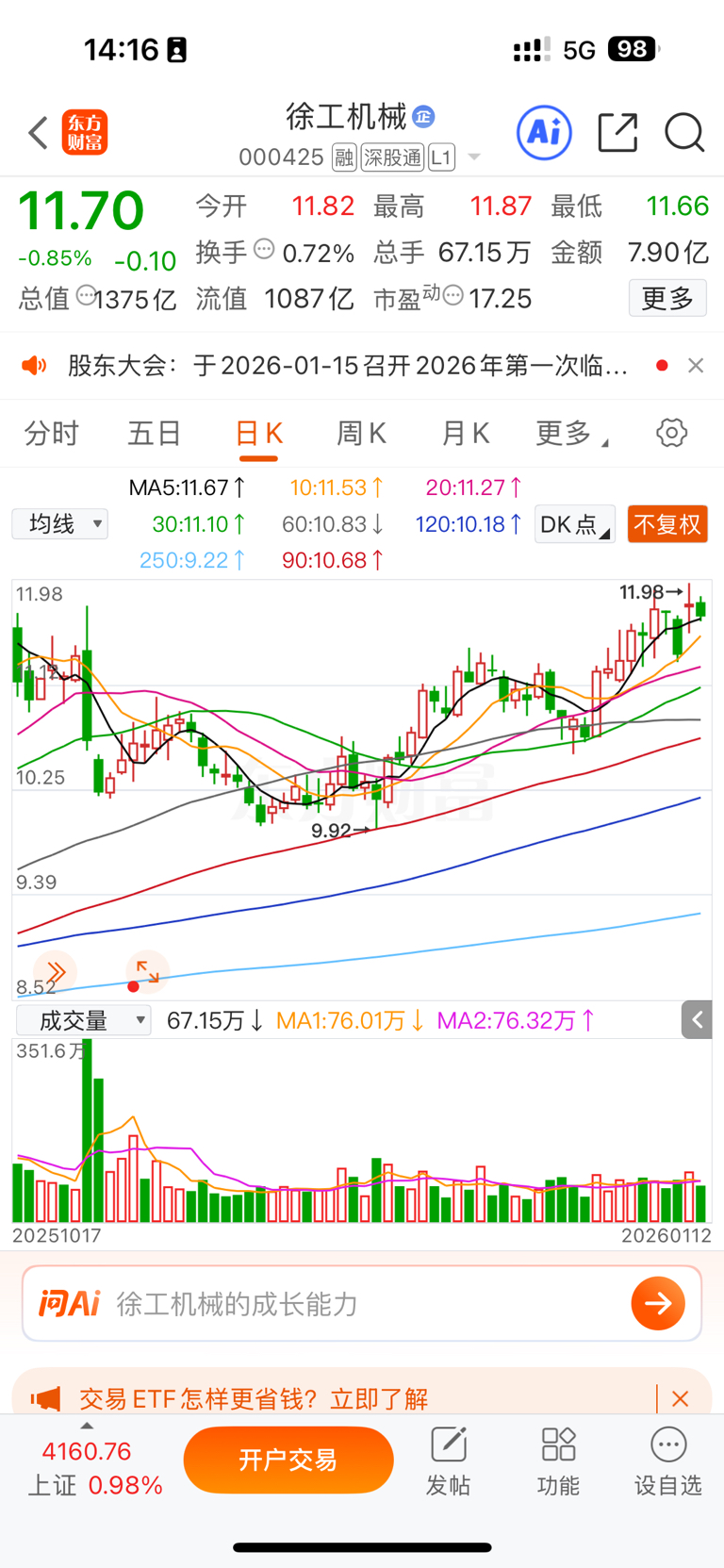Image resolution: width=724 pixels, height=1568 pixels.
Task: Close the 交易ETF promo banner
Action: coord(680,1399)
